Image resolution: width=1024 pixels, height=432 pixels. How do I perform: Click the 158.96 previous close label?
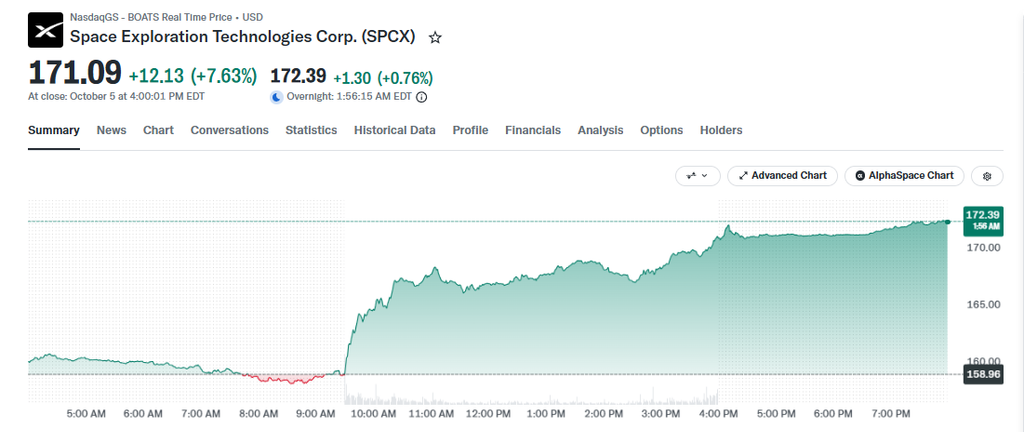[983, 375]
